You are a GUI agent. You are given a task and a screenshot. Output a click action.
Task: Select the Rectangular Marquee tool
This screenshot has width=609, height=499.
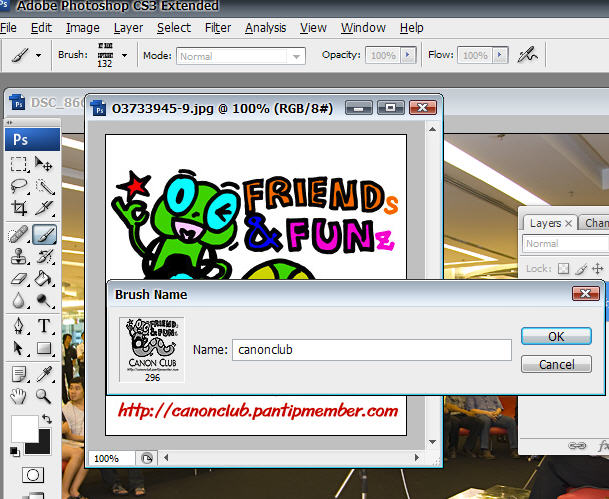click(x=18, y=164)
